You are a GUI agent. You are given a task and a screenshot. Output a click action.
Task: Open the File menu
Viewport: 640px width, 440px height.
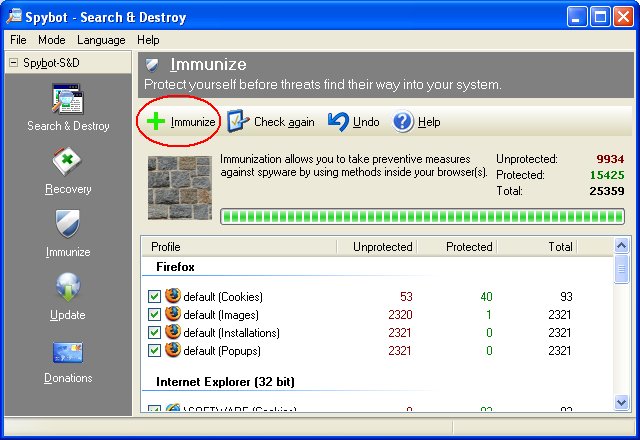pyautogui.click(x=18, y=40)
